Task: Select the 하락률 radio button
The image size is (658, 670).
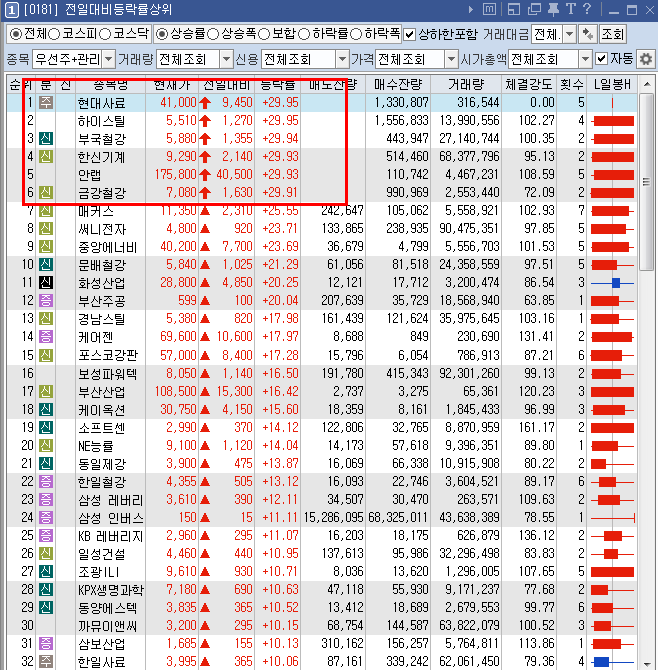Action: (x=304, y=34)
